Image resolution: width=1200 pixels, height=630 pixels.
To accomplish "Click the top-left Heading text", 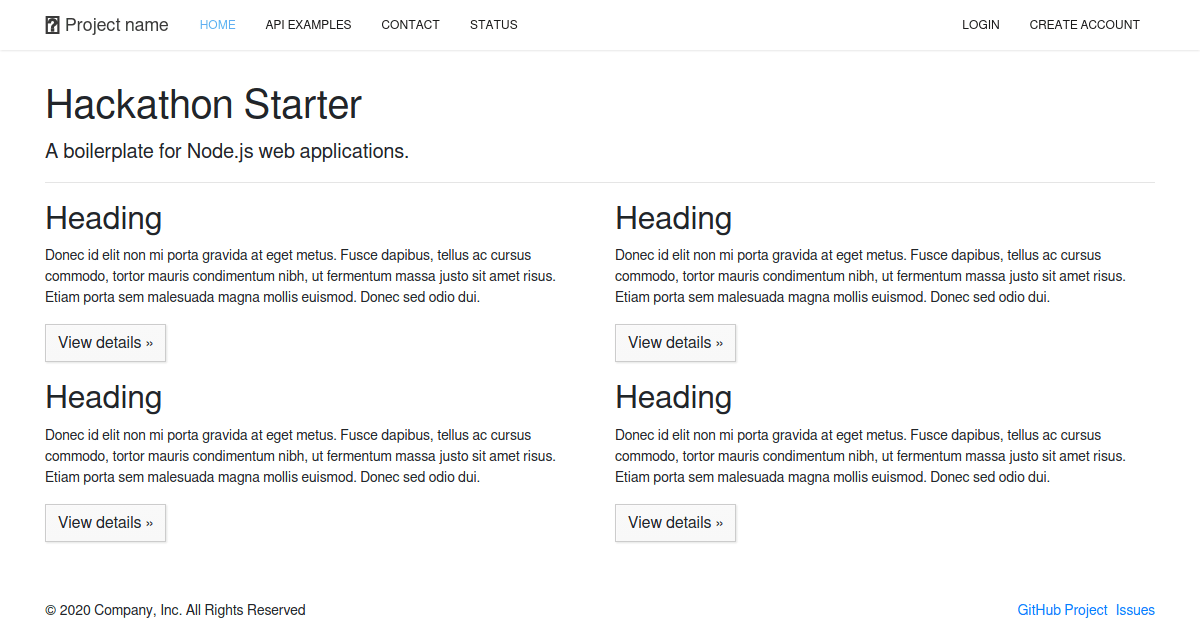I will point(103,218).
